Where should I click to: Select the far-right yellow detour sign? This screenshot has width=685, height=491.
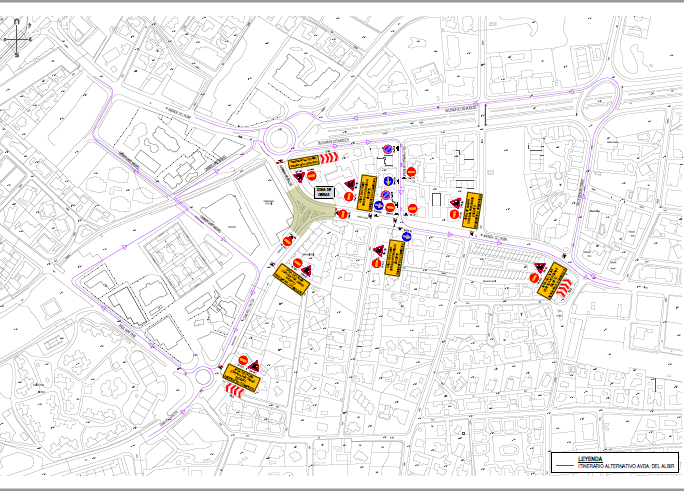(550, 281)
